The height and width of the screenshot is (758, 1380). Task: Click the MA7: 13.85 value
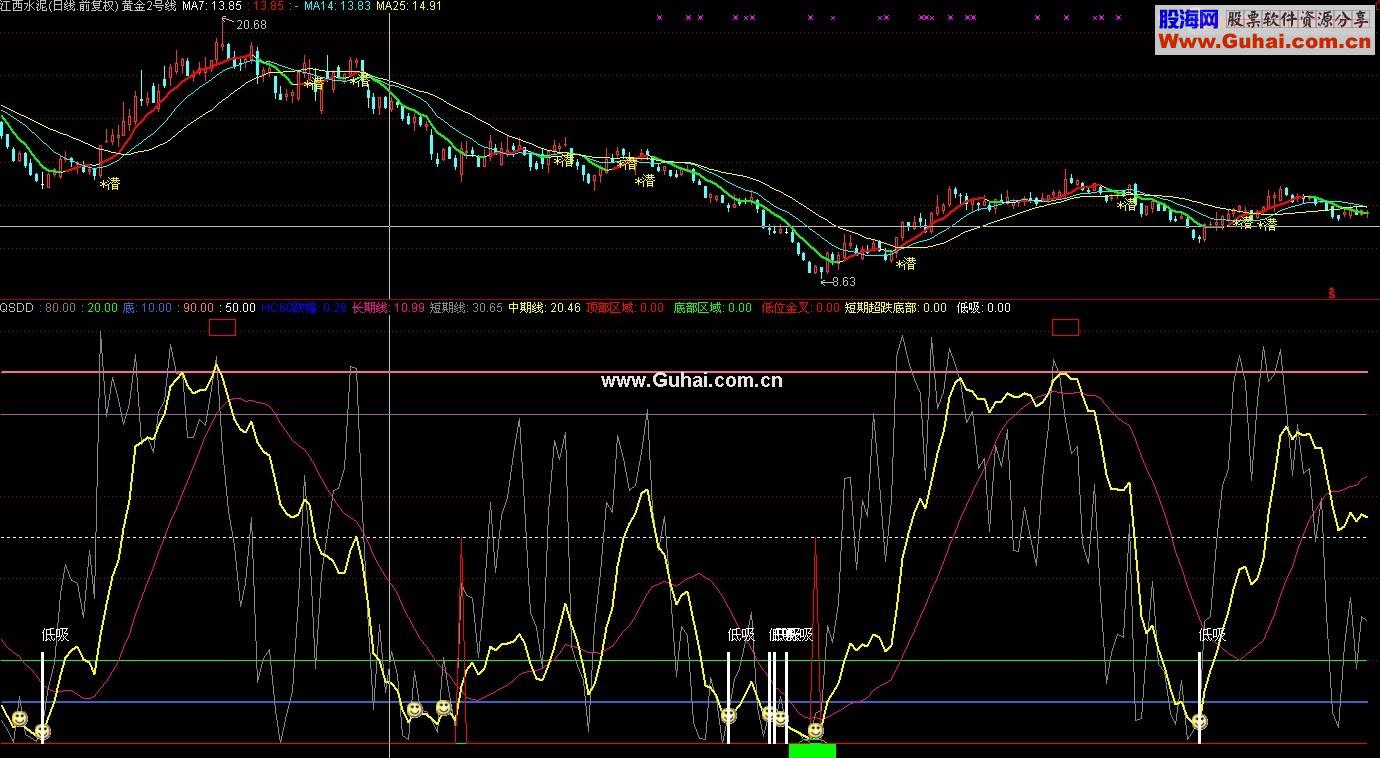212,6
